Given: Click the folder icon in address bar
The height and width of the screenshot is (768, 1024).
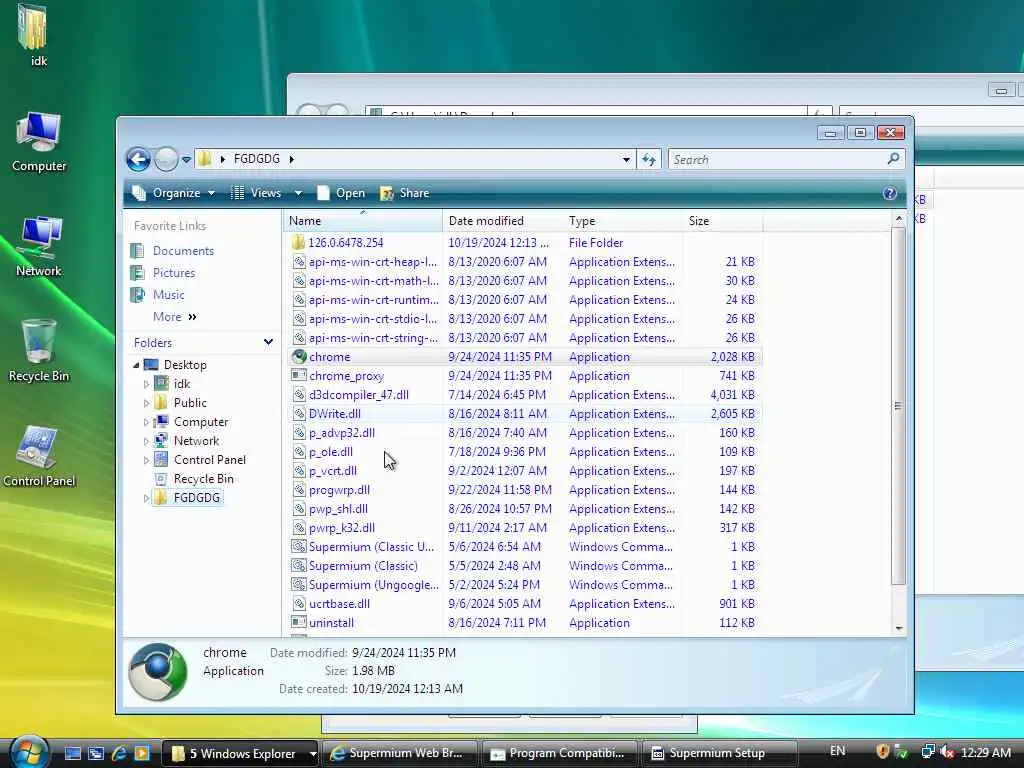Looking at the screenshot, I should point(204,159).
